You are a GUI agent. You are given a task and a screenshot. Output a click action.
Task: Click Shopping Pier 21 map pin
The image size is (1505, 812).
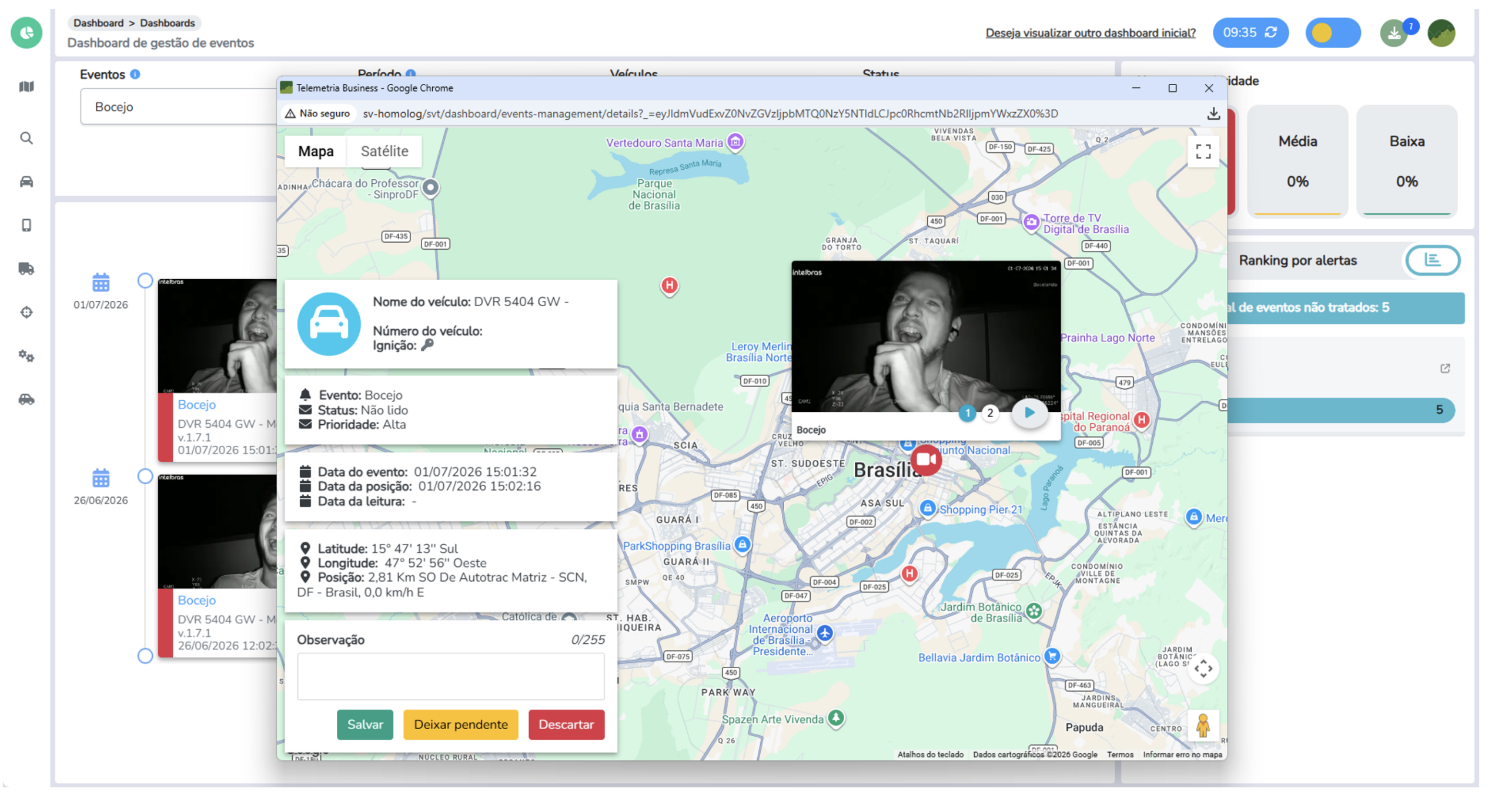point(927,508)
